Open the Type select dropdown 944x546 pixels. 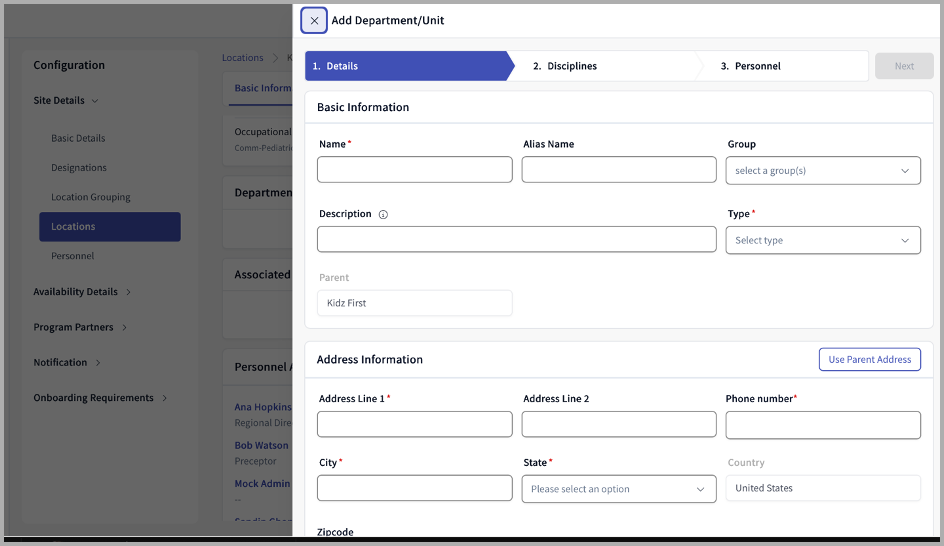[x=822, y=240]
